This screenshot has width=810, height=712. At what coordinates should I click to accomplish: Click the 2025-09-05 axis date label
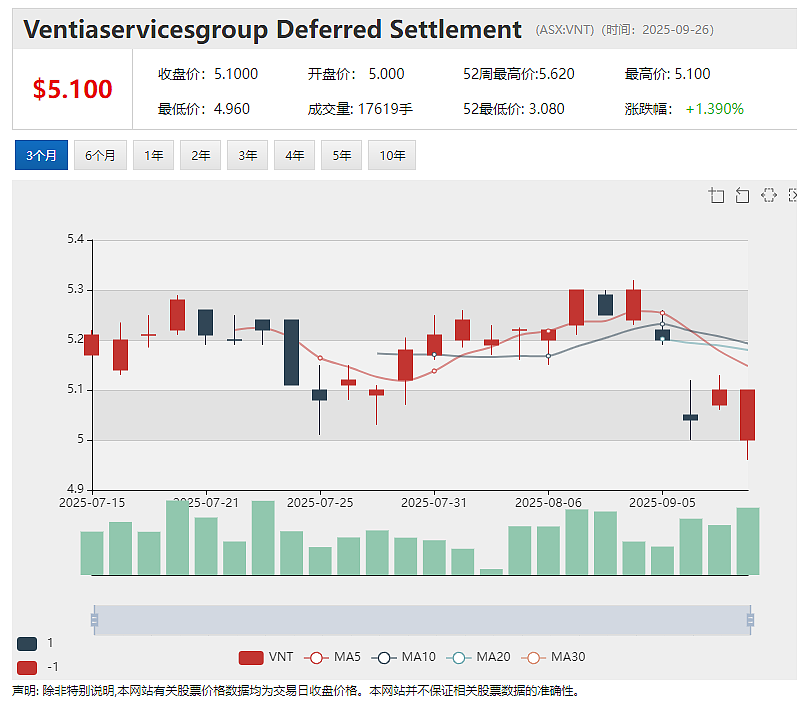click(662, 503)
